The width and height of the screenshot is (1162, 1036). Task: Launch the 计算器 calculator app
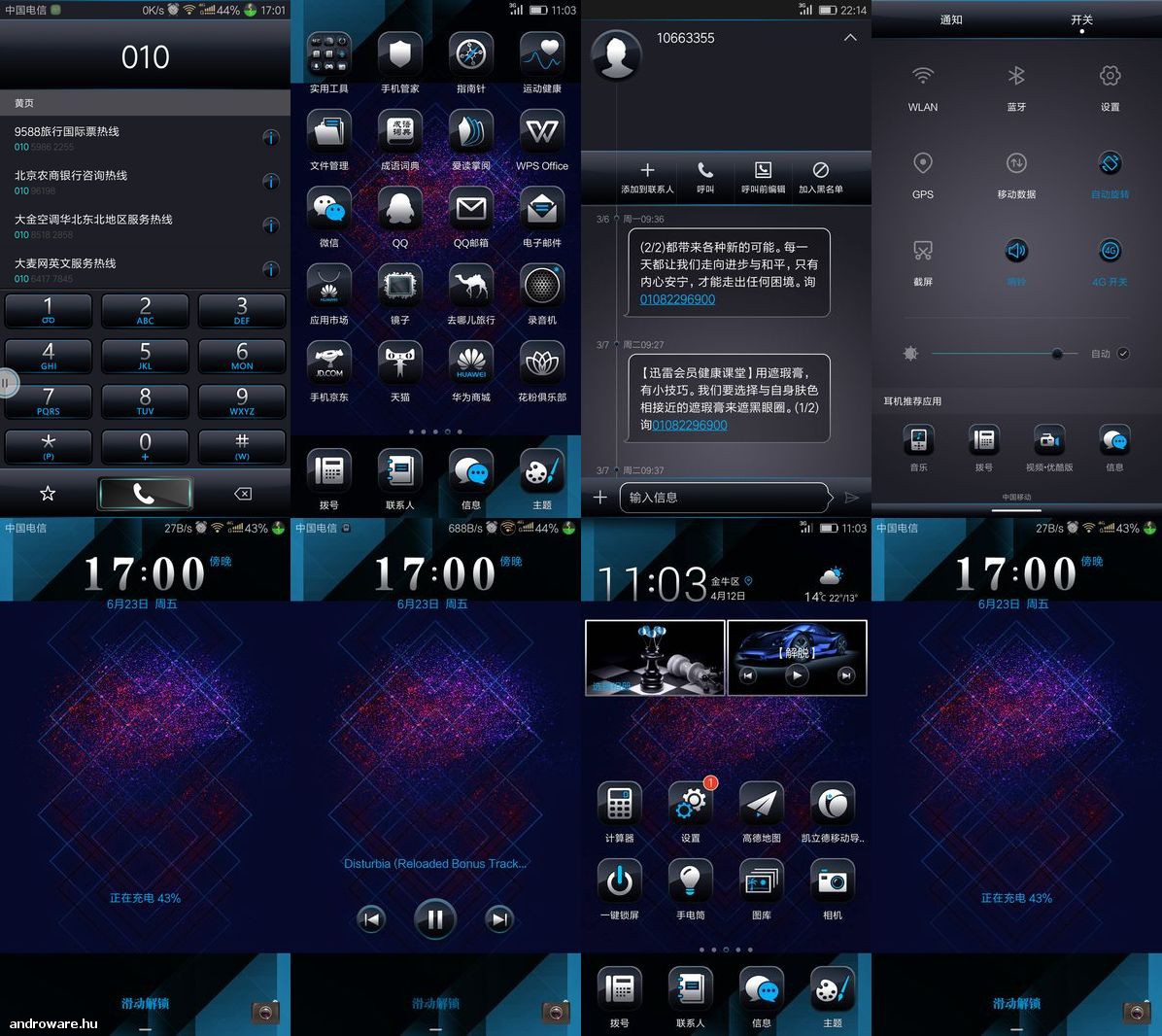point(619,805)
